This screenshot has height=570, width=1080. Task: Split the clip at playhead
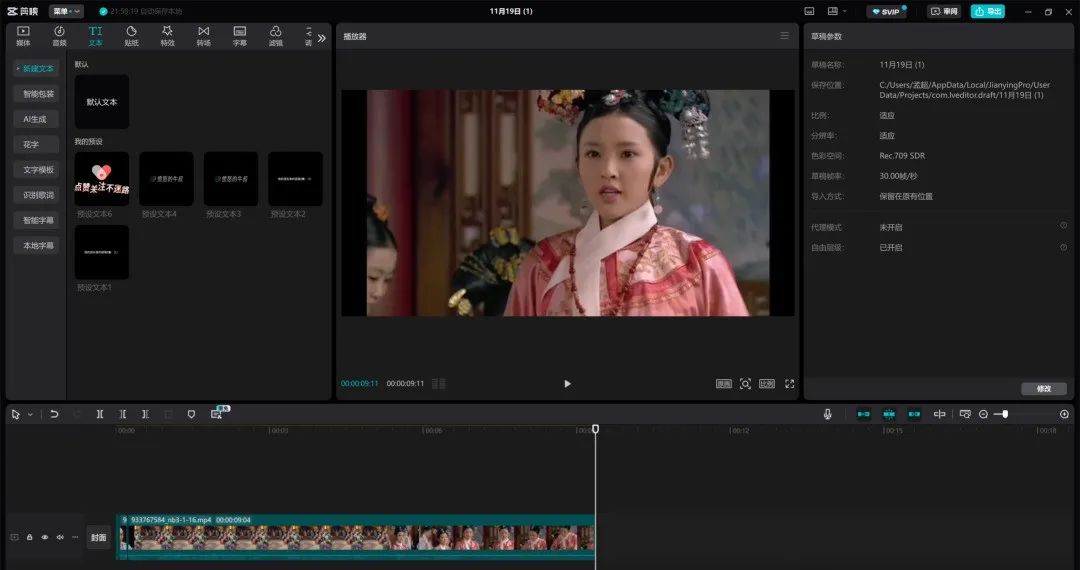click(x=100, y=414)
